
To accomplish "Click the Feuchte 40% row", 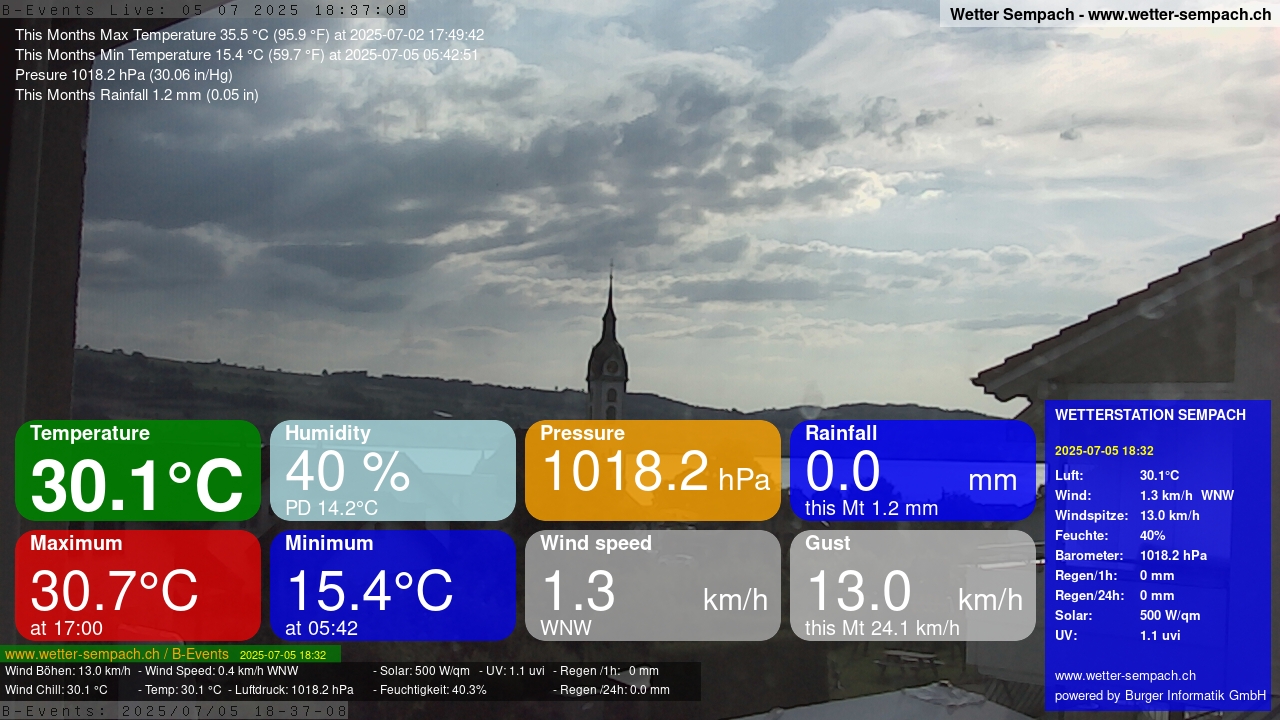I will [x=1110, y=535].
